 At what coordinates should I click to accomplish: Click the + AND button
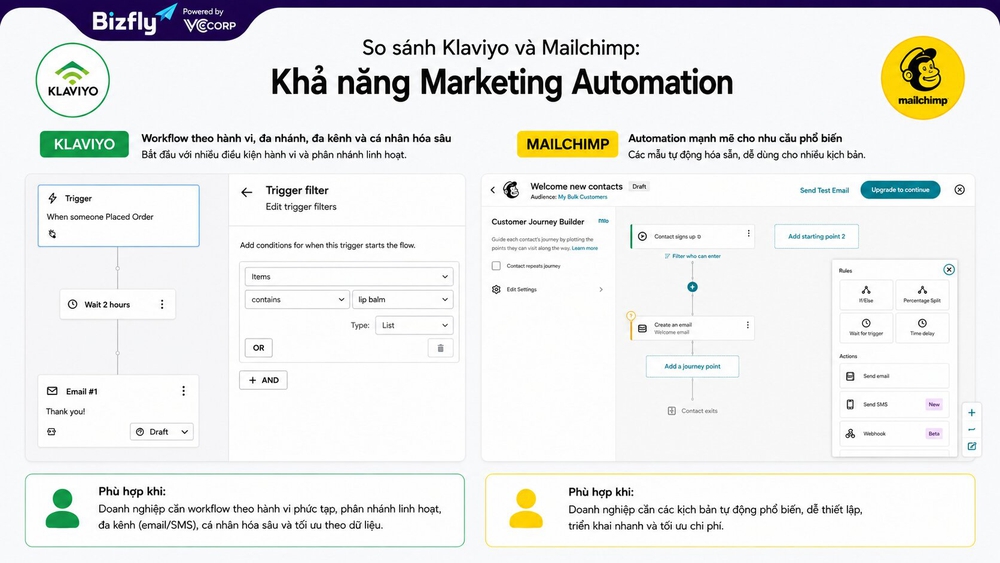(x=263, y=380)
